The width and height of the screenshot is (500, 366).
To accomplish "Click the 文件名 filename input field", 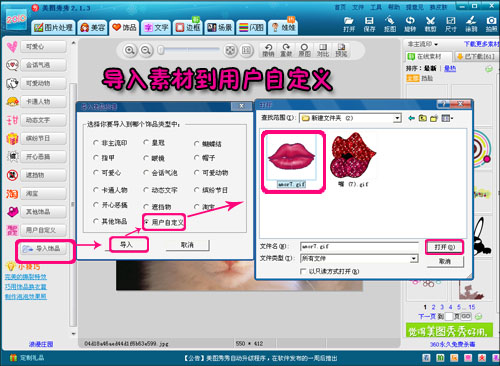I will [x=359, y=247].
